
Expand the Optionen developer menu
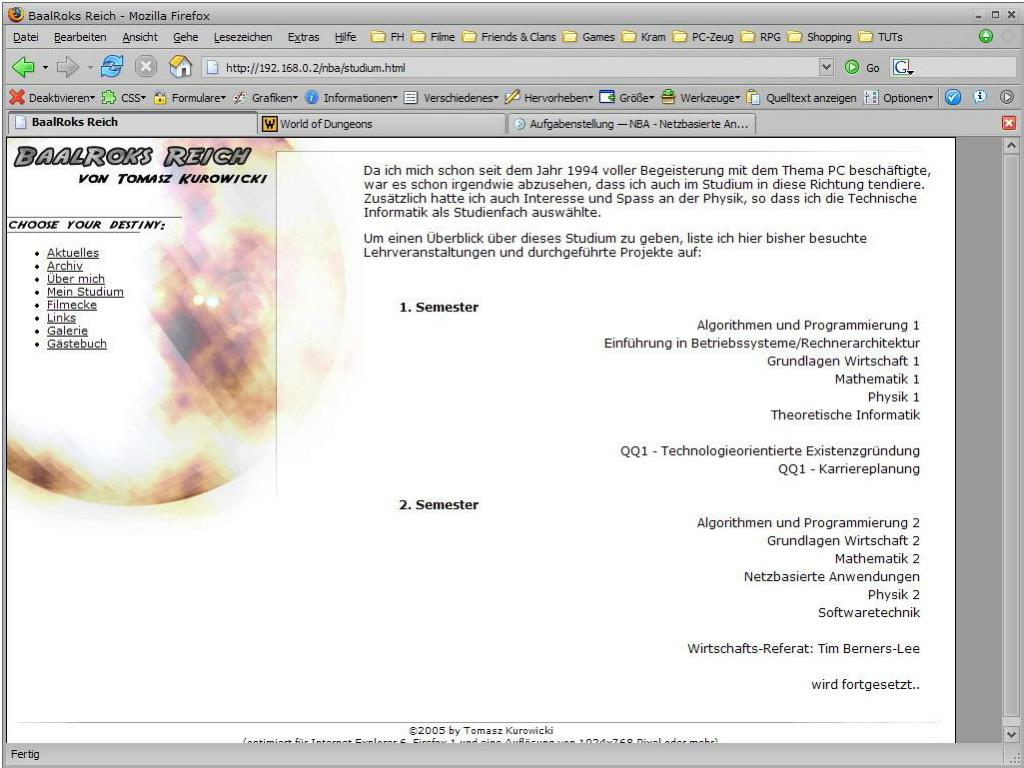899,98
